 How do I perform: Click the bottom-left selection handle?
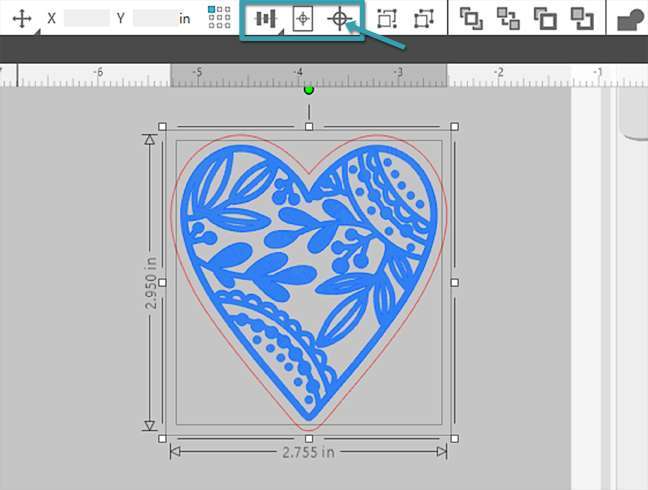pos(162,438)
